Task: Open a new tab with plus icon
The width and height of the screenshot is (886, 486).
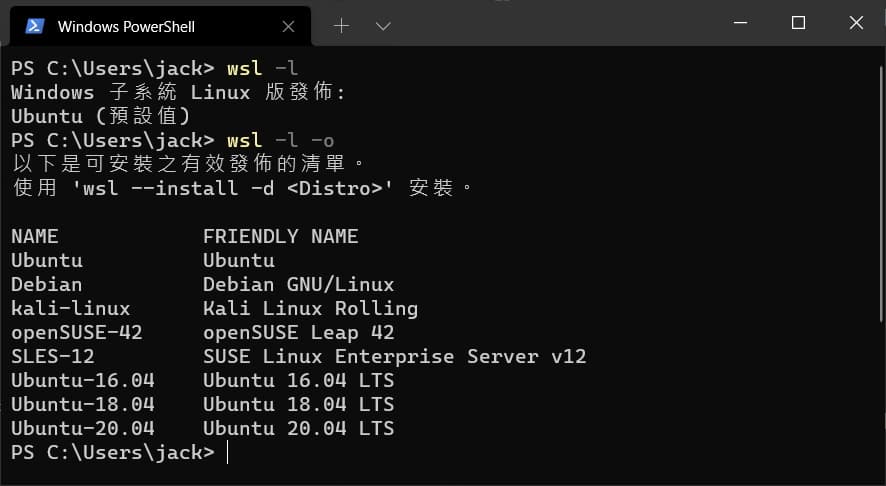Action: [341, 26]
